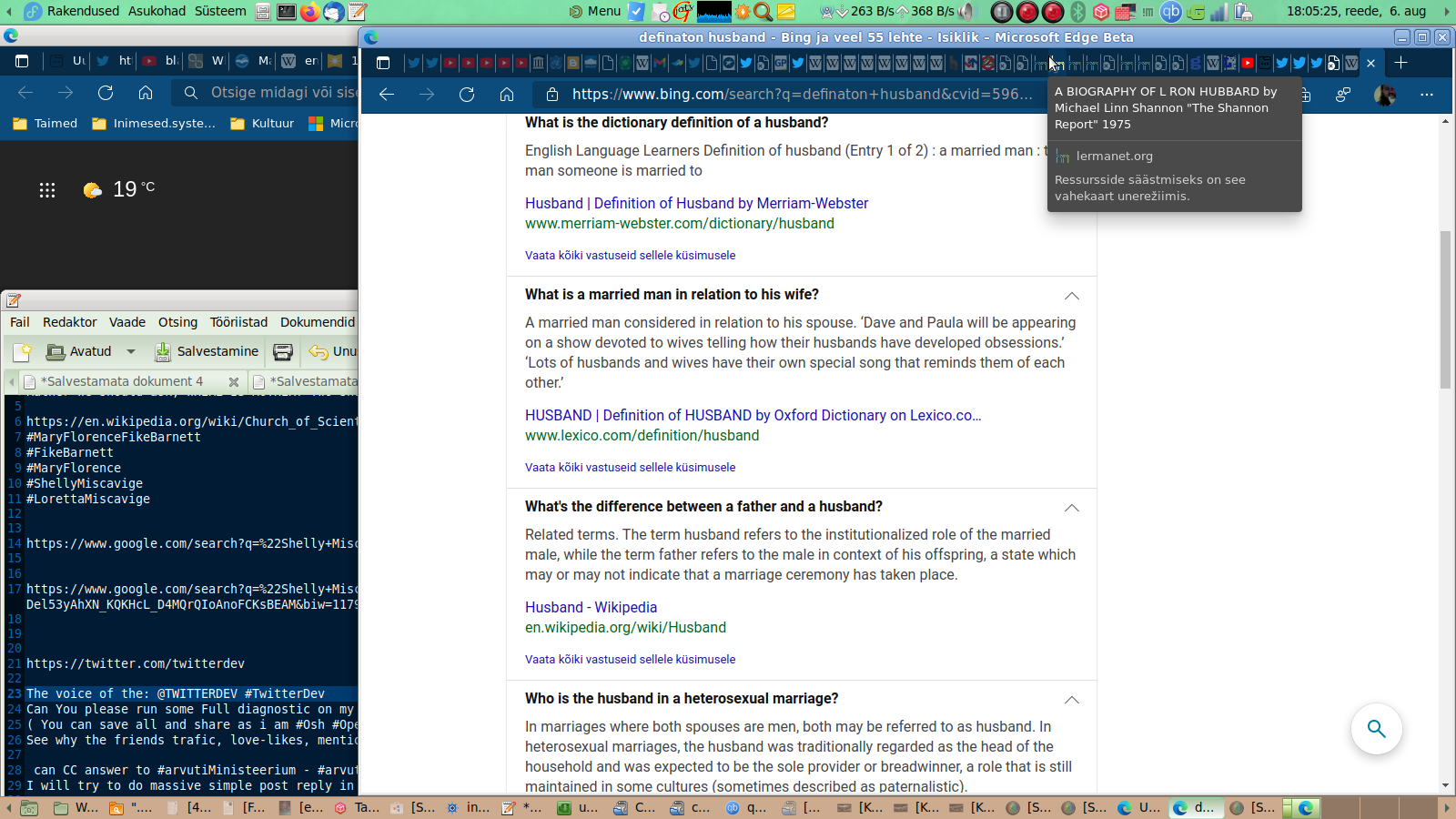Click the Bing URL address bar
Viewport: 1456px width, 819px height.
click(x=801, y=95)
